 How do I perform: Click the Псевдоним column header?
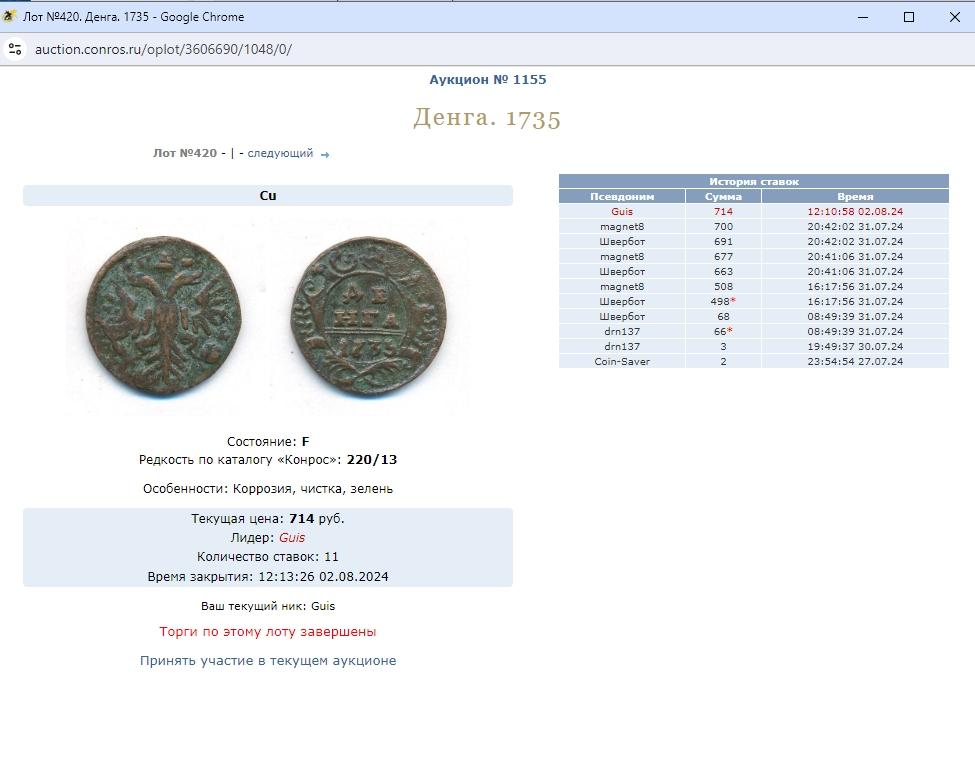622,196
